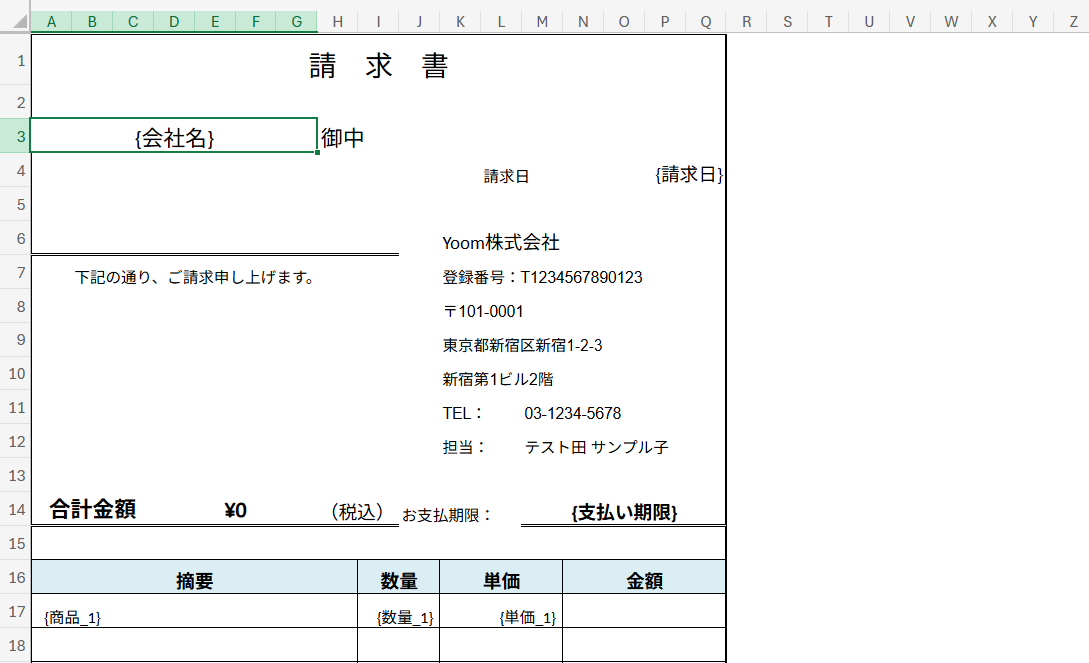Click the 摘要 table header cell
Screen dimensions: 1089x663
click(x=194, y=580)
